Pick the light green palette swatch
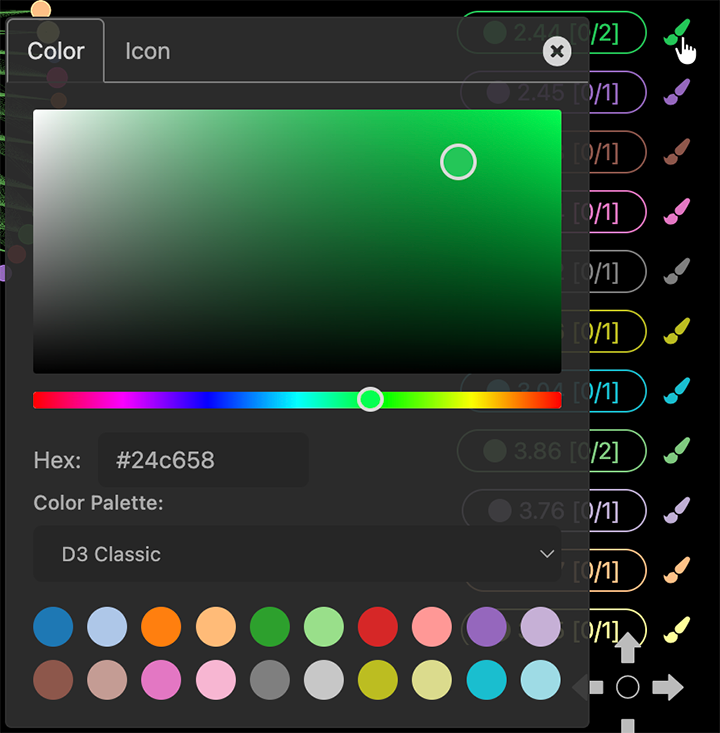Viewport: 720px width, 733px height. pyautogui.click(x=324, y=627)
